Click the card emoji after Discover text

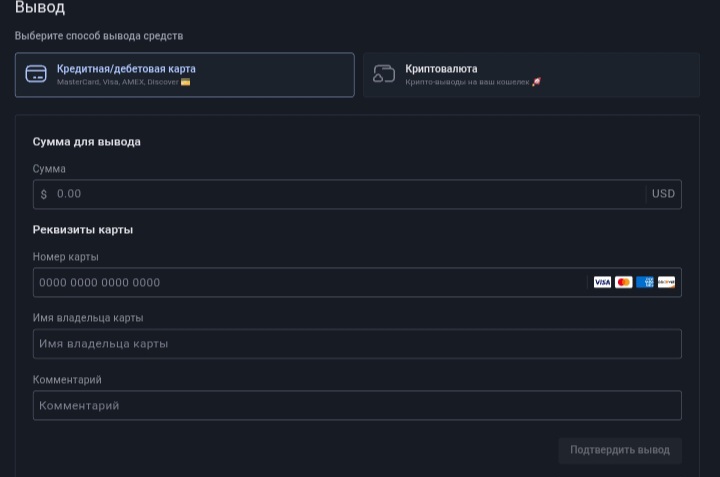[186, 82]
